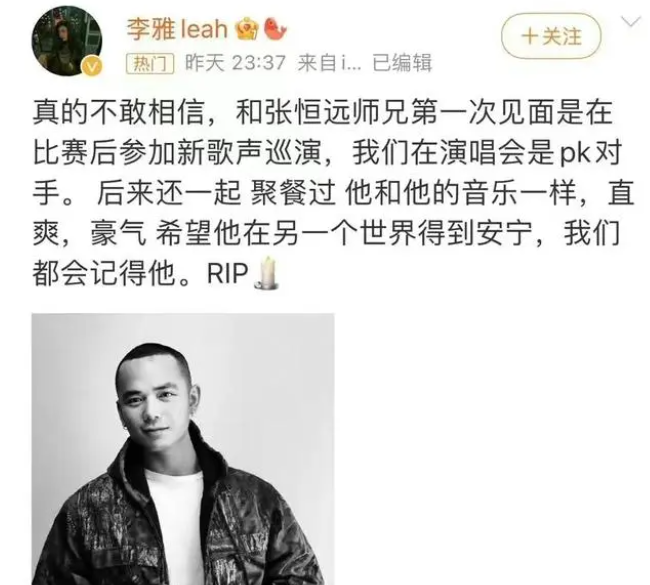View edit history via 已编辑
This screenshot has height=585, width=650.
pos(402,63)
